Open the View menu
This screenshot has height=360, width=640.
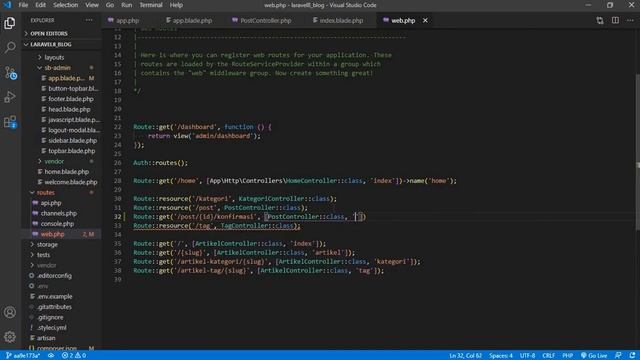coord(92,5)
